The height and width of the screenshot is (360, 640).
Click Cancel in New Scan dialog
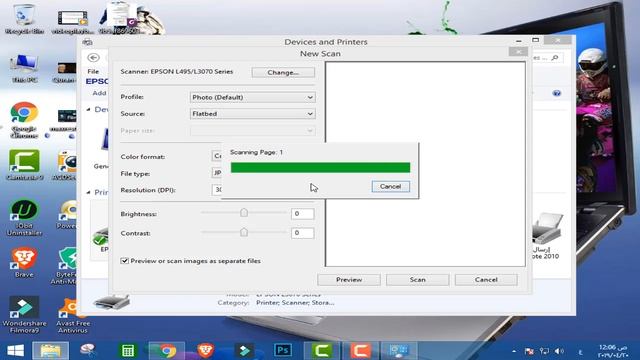486,280
